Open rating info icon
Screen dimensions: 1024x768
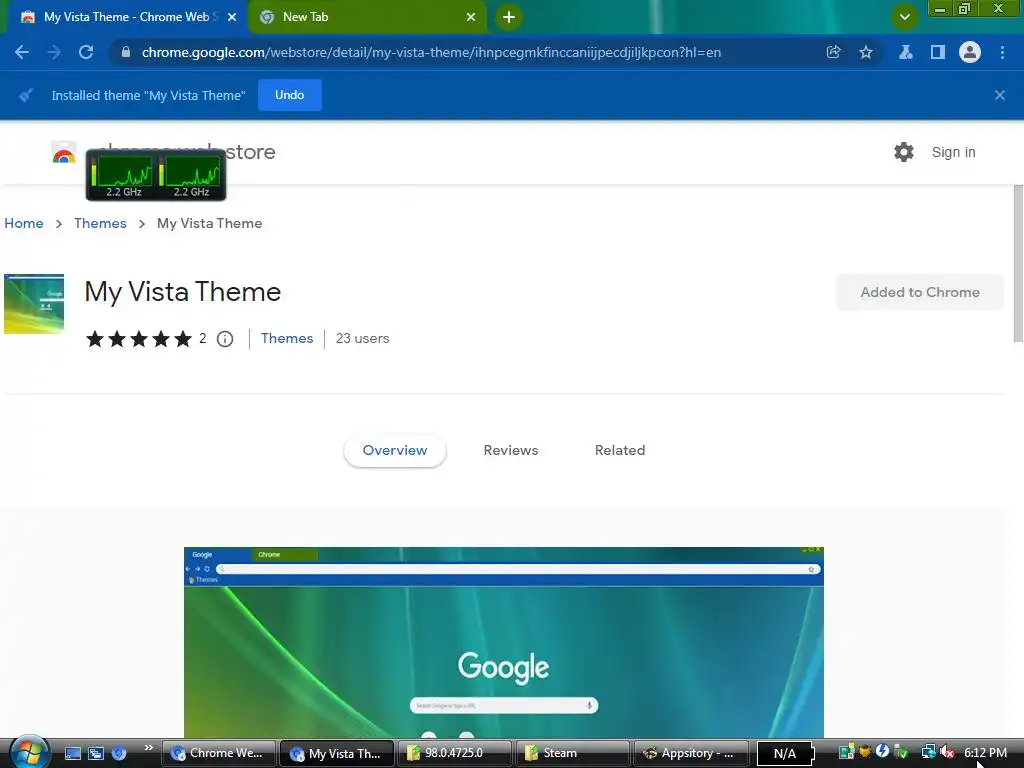click(x=225, y=339)
